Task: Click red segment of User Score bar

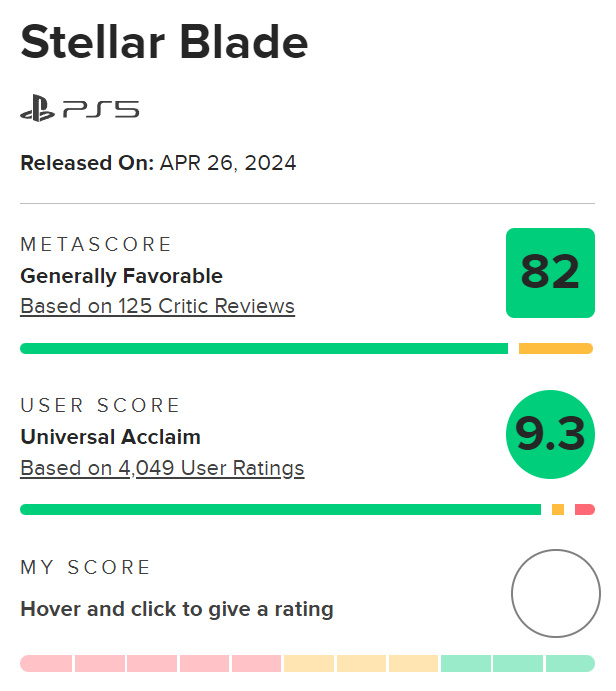Action: pyautogui.click(x=584, y=510)
